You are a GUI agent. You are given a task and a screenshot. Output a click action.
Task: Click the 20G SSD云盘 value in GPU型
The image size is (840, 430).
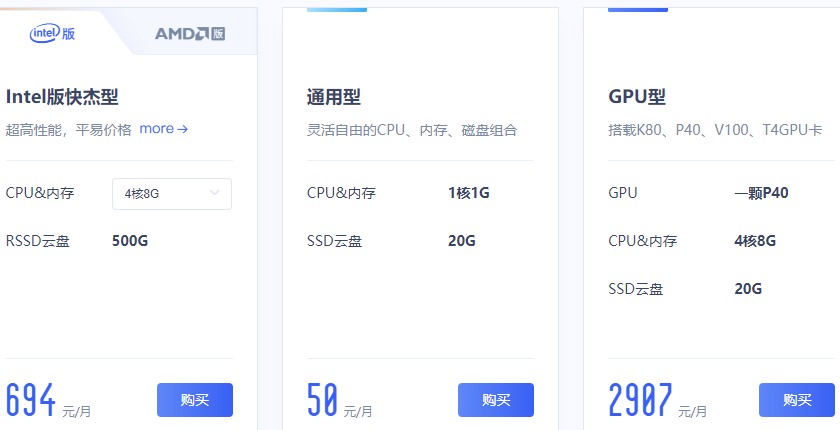(x=748, y=289)
